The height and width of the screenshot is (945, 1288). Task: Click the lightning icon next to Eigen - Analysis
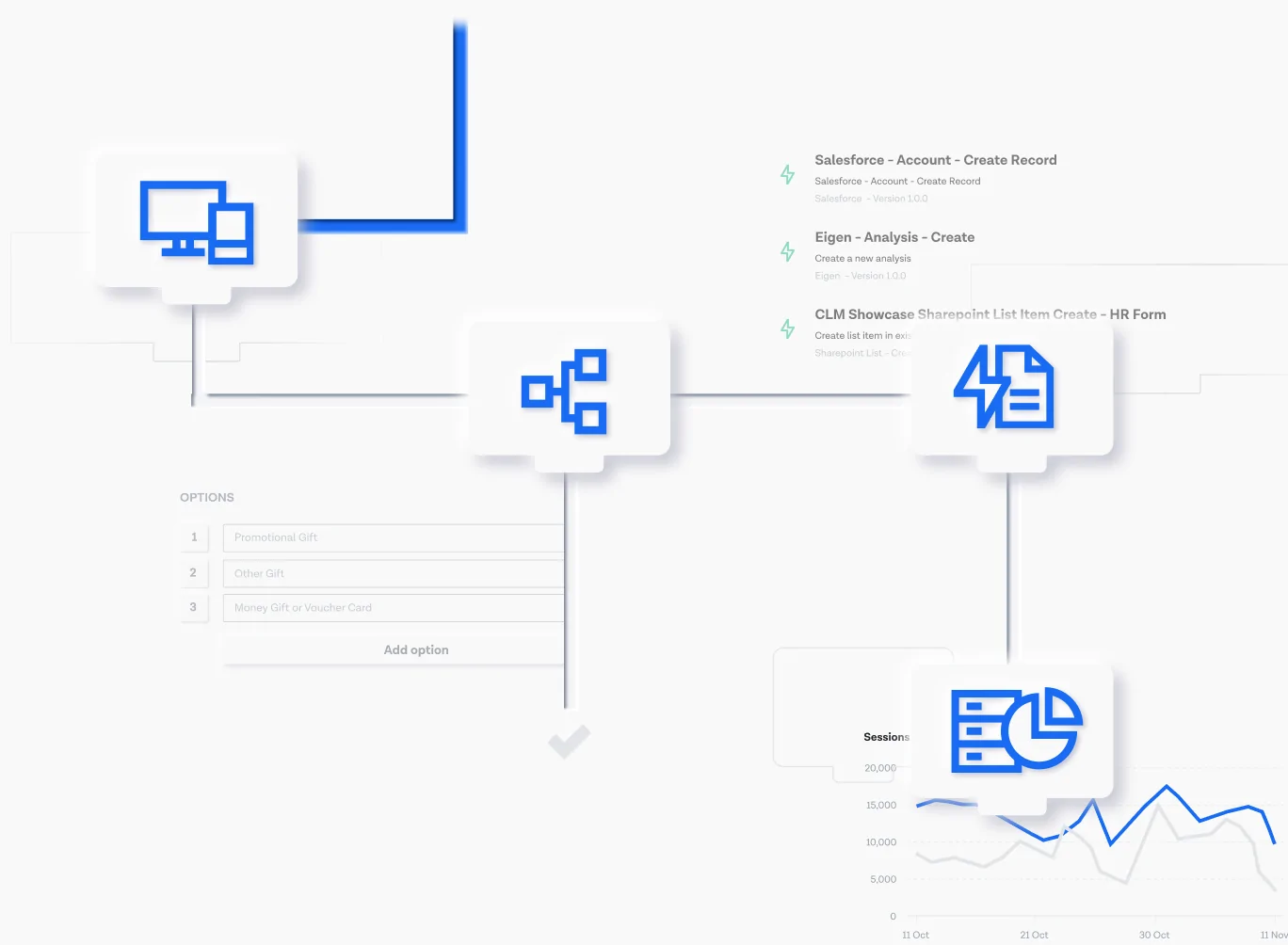coord(787,251)
